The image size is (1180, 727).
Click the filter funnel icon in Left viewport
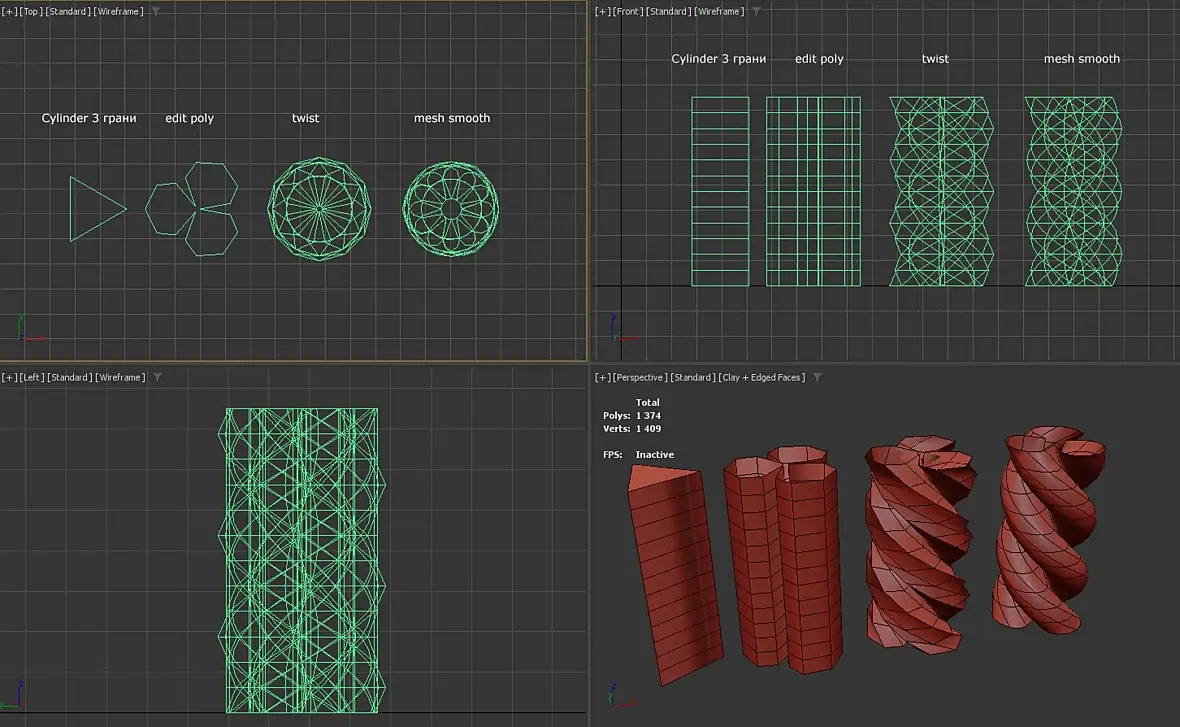pos(158,377)
